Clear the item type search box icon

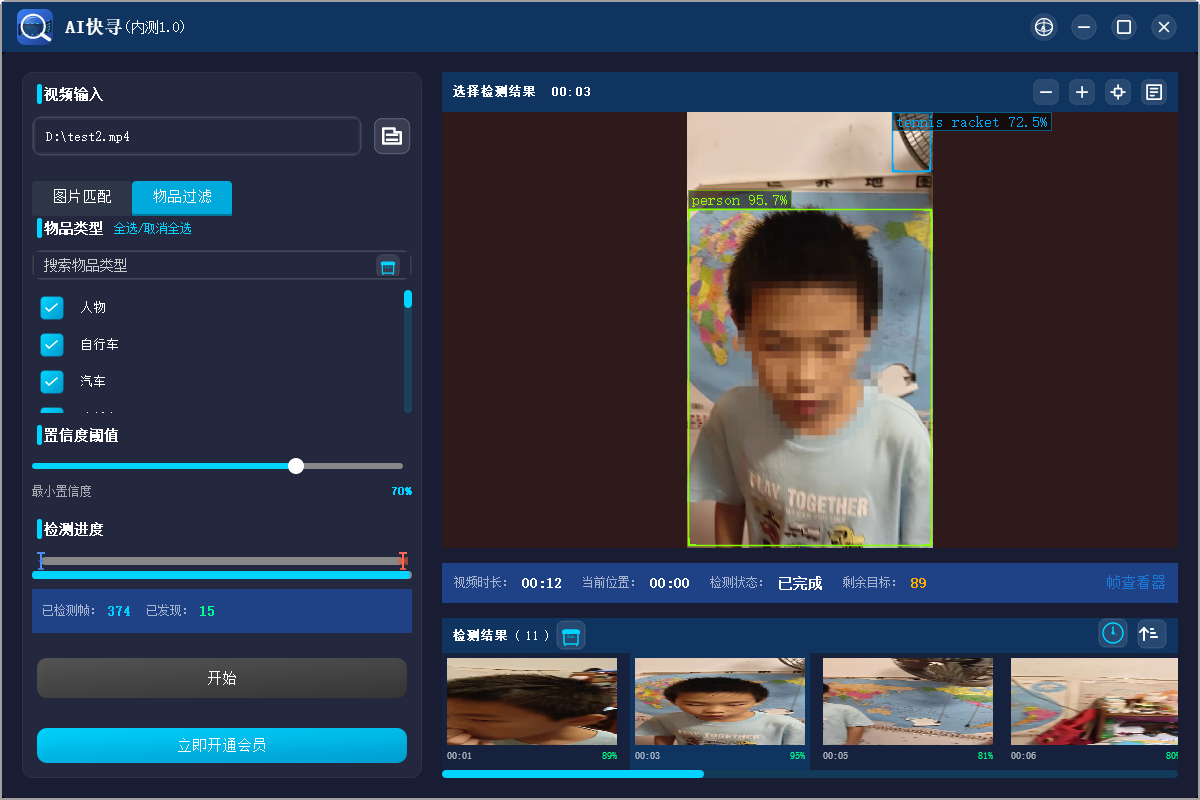[x=388, y=265]
